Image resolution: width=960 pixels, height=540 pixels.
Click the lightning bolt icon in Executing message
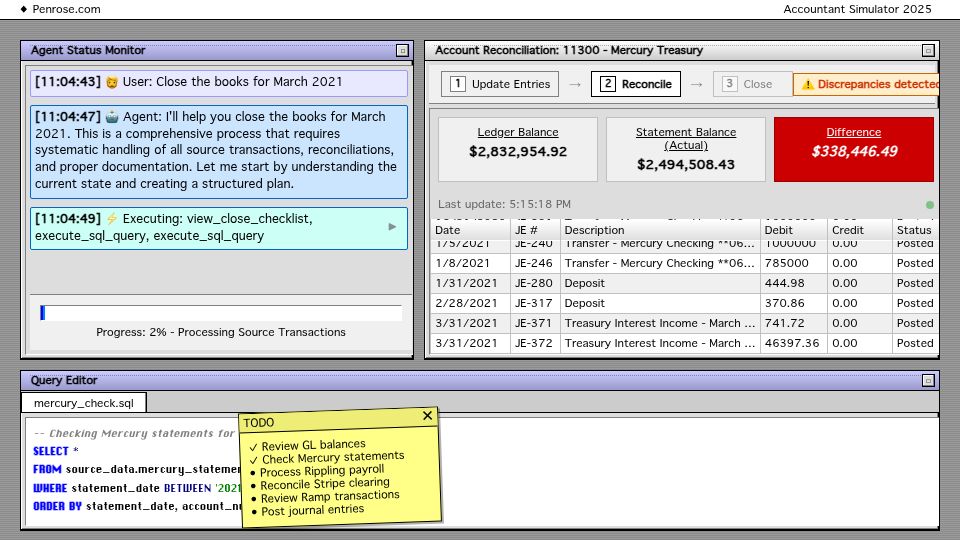coord(111,219)
